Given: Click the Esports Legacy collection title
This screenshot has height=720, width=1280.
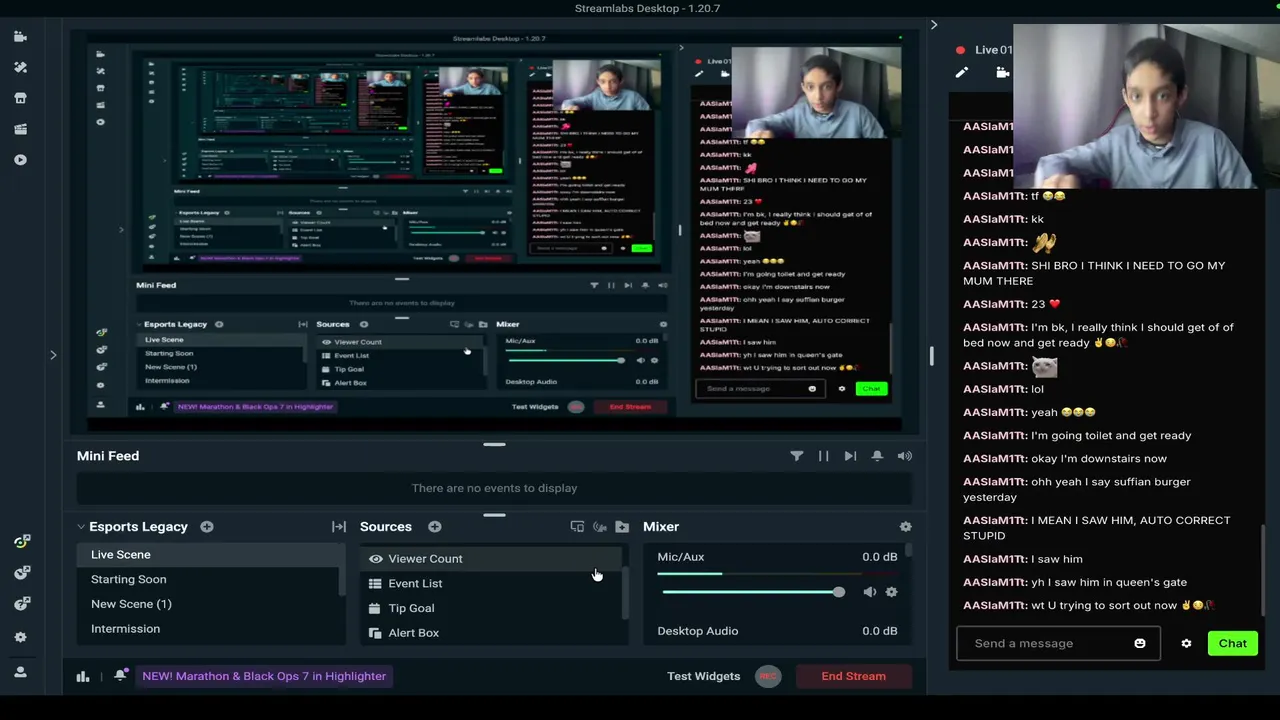Looking at the screenshot, I should point(138,527).
